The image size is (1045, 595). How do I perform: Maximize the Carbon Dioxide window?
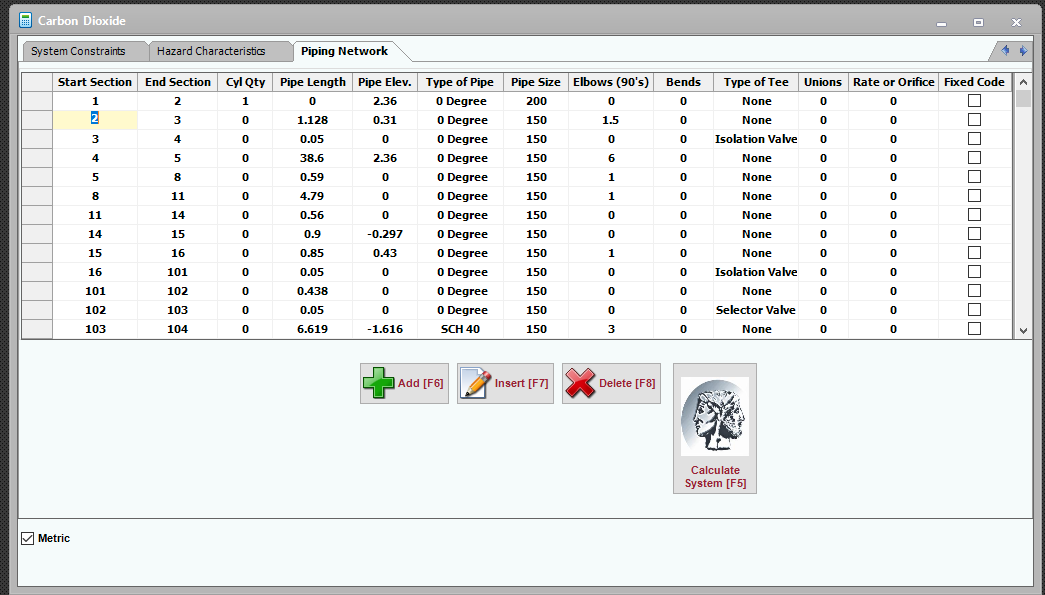coord(978,21)
